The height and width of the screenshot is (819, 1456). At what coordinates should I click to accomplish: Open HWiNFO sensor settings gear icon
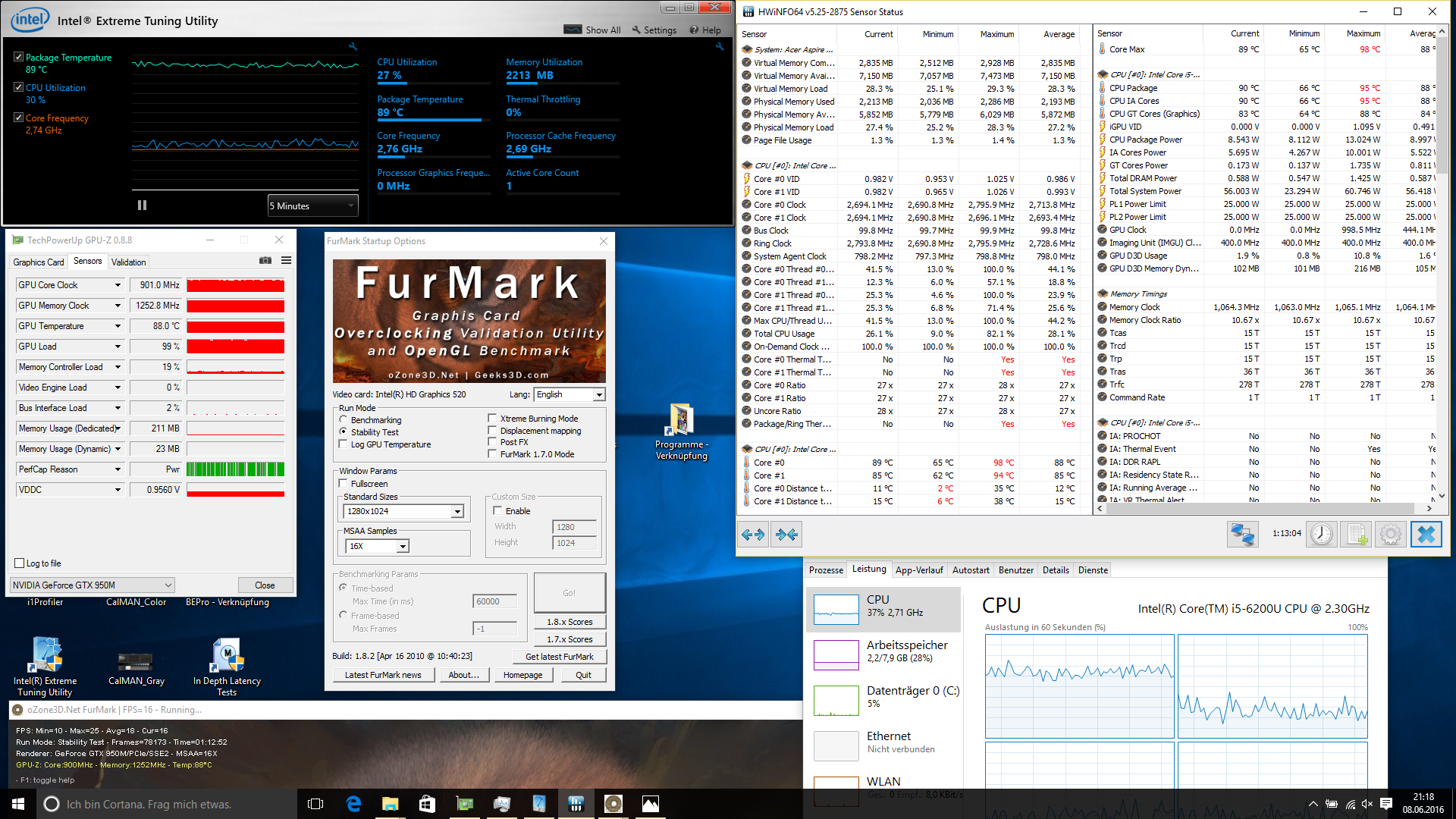coord(1391,535)
